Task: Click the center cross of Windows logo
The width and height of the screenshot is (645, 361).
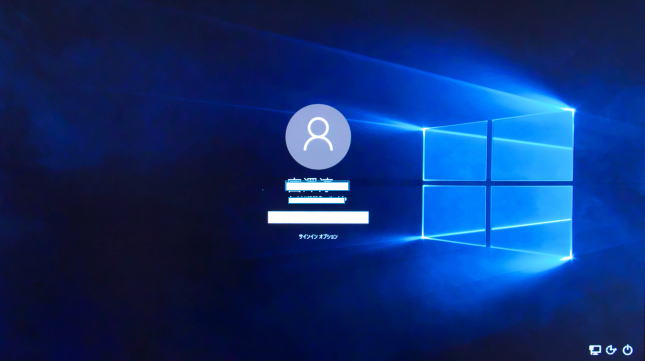Action: (489, 183)
